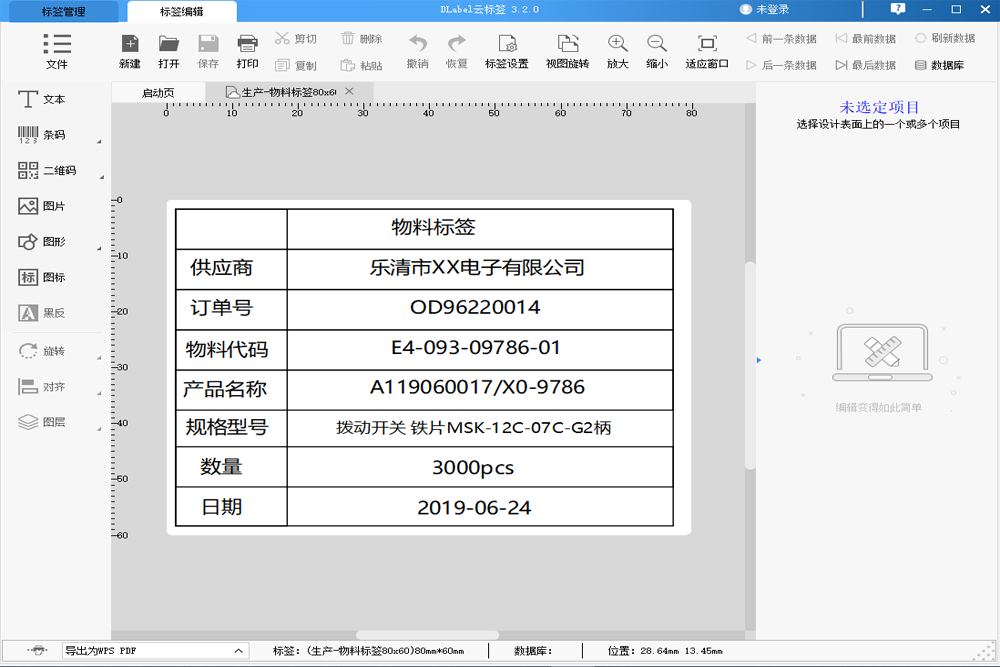1000x667 pixels.
Task: Open the 数据库 database button
Action: tap(939, 65)
